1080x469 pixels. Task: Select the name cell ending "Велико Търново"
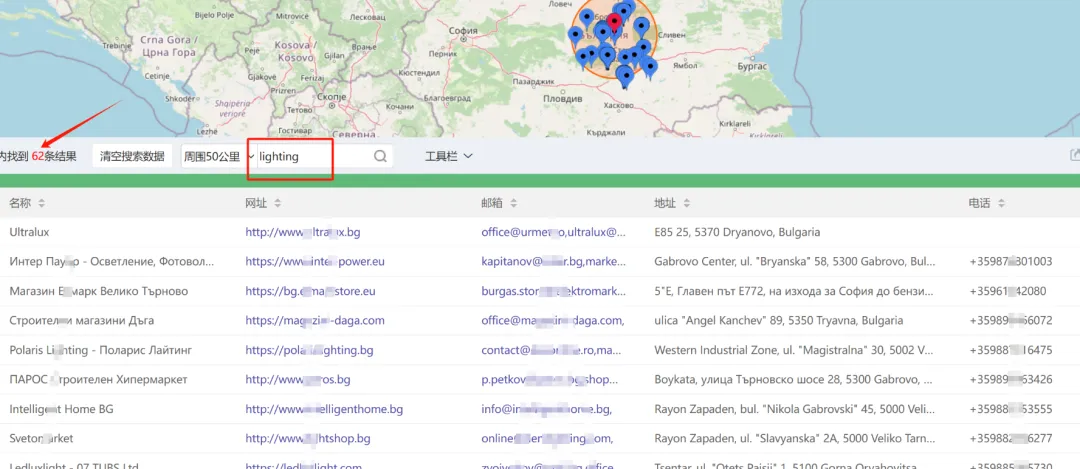tap(98, 291)
